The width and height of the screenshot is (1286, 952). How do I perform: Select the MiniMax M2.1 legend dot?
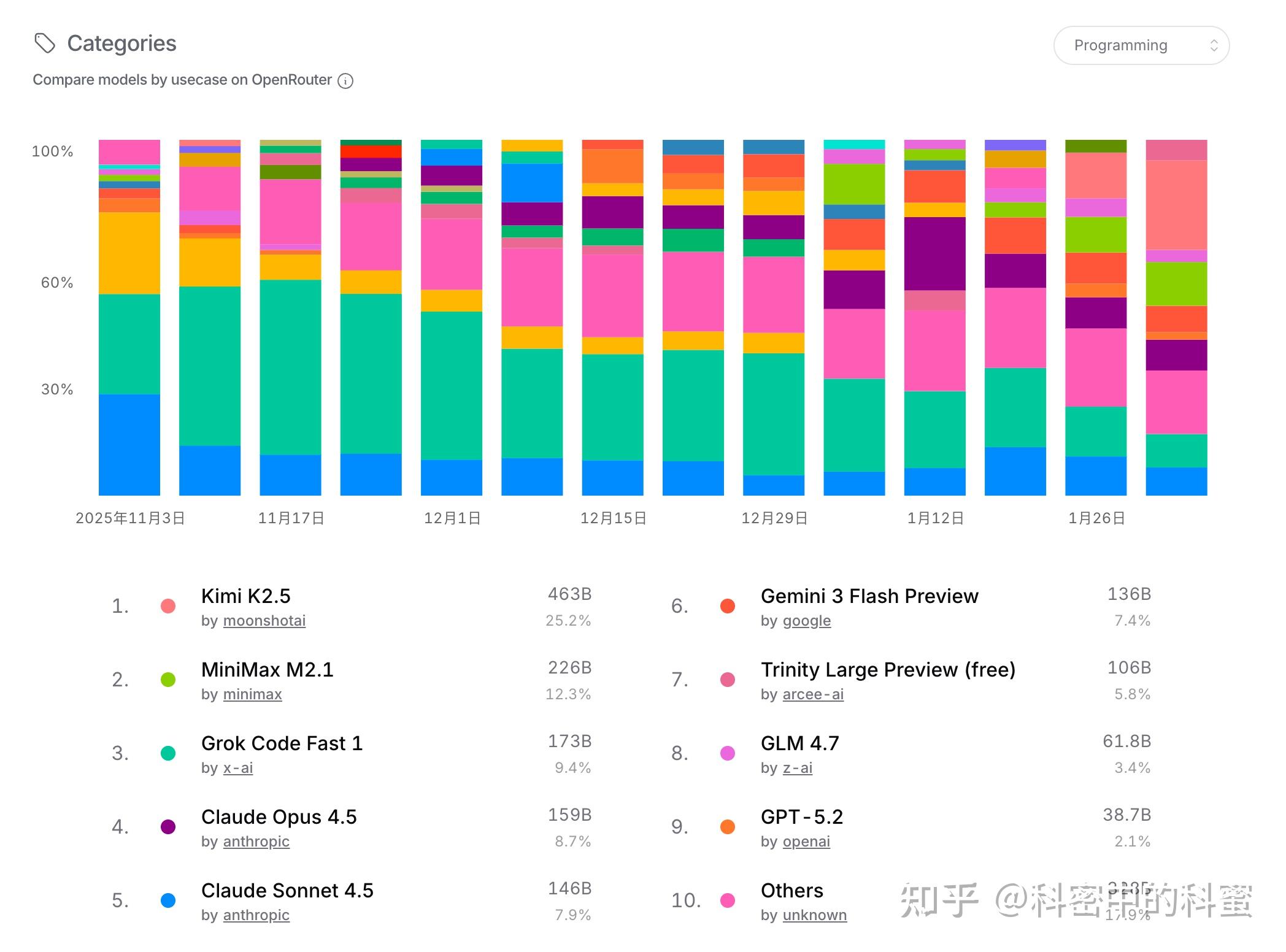(167, 680)
